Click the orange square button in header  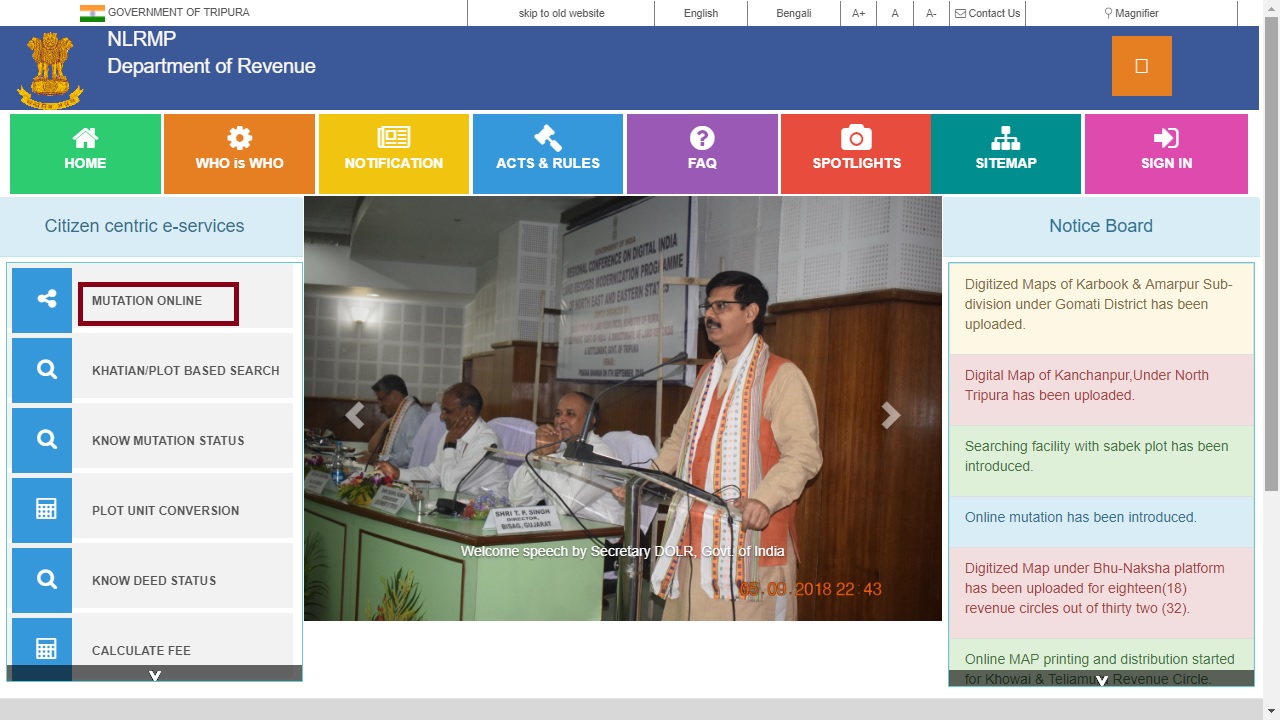click(1141, 66)
